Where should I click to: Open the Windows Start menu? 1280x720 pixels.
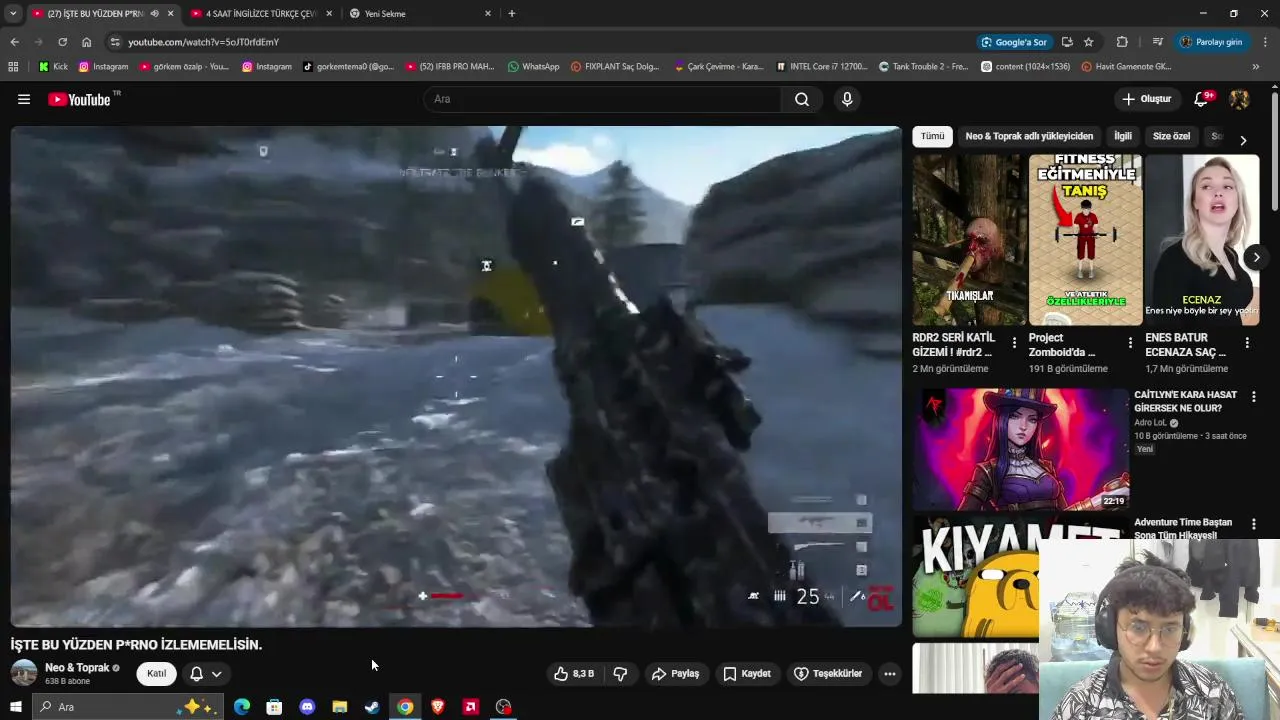coord(15,707)
